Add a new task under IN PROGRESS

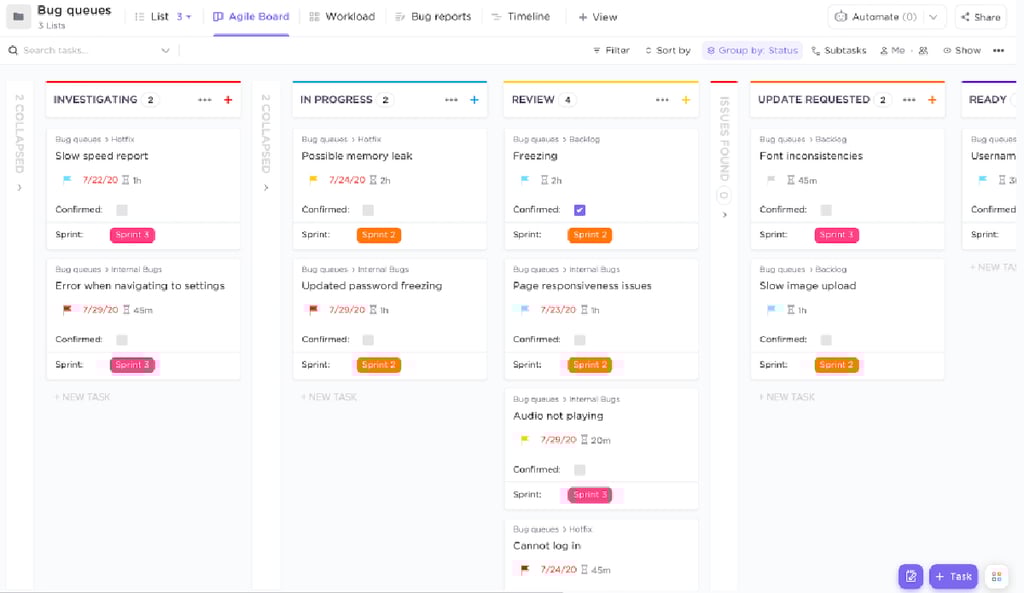329,397
